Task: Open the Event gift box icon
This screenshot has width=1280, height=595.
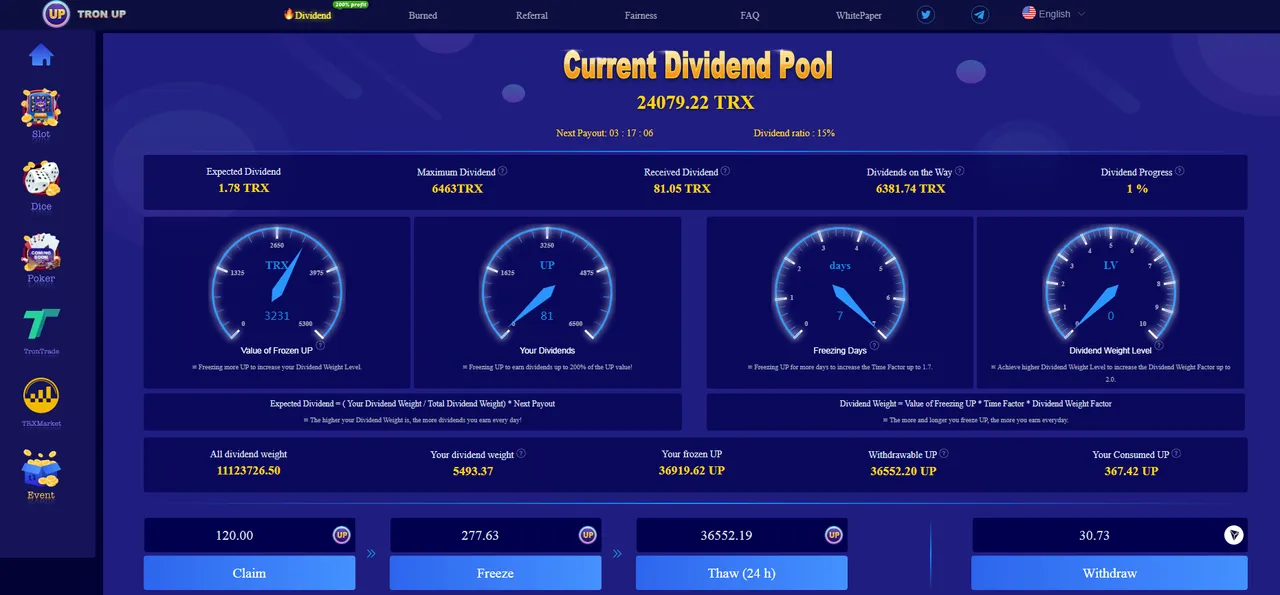Action: click(41, 468)
